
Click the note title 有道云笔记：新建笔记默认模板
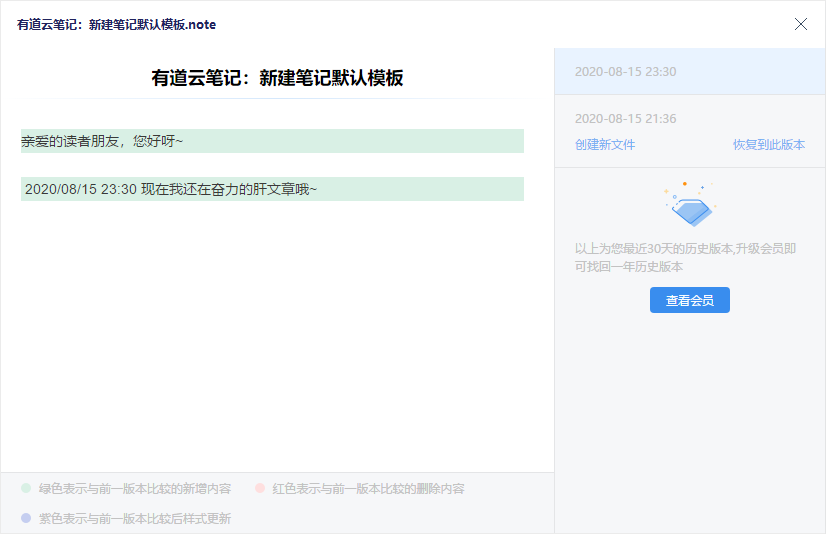tap(277, 78)
